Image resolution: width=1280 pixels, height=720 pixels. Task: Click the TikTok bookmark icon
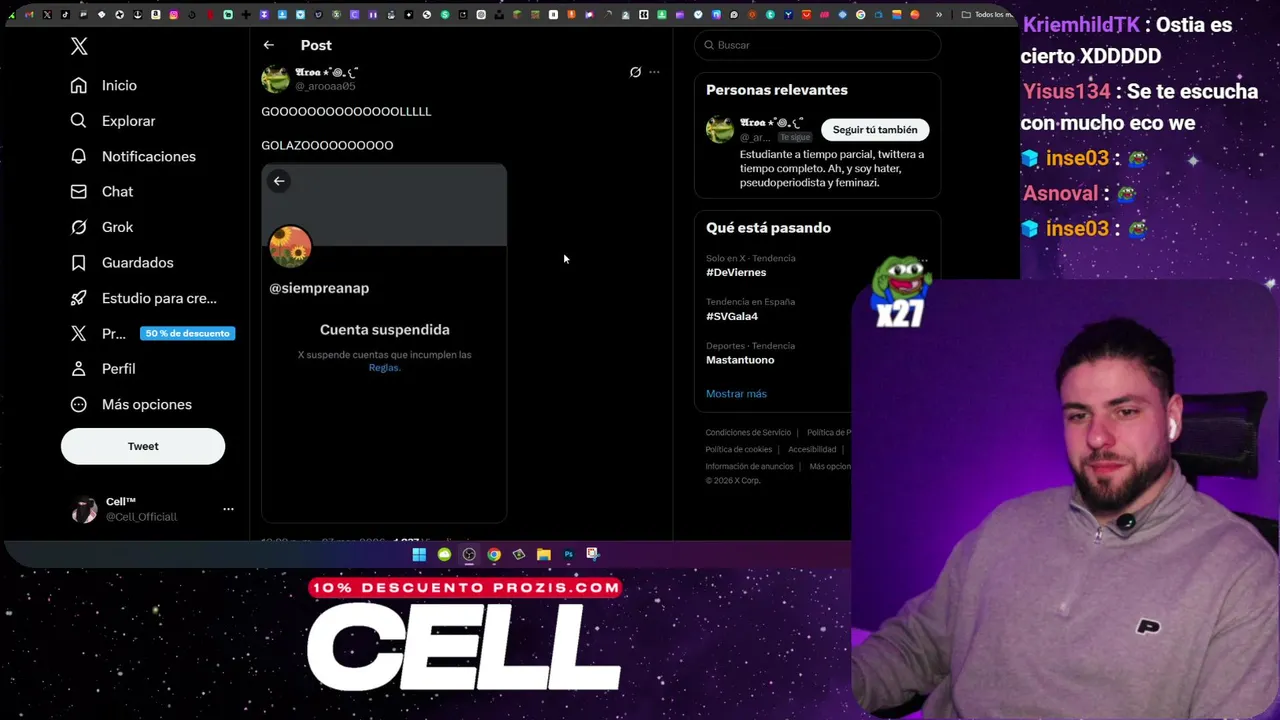65,15
